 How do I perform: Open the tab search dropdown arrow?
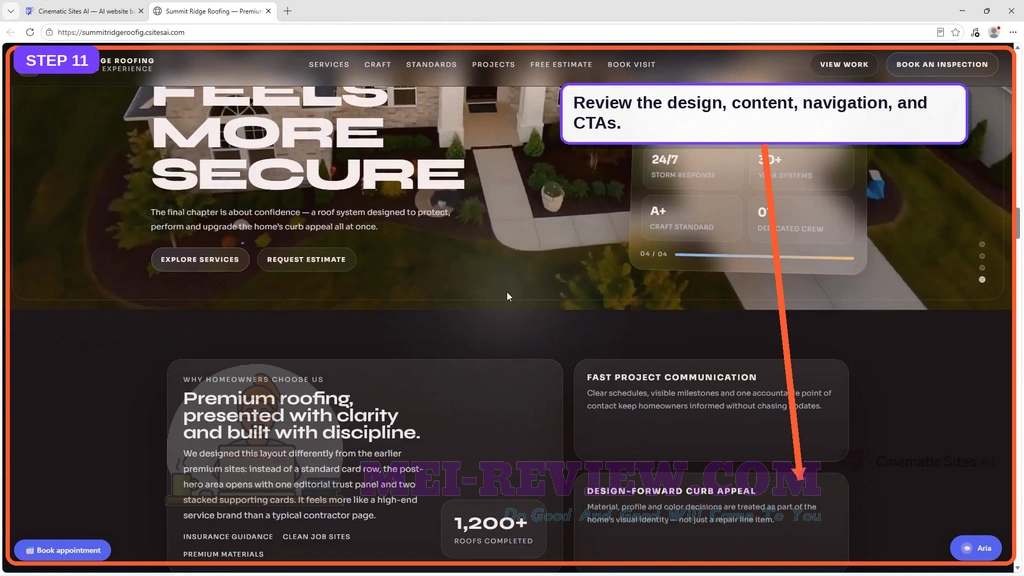10,11
